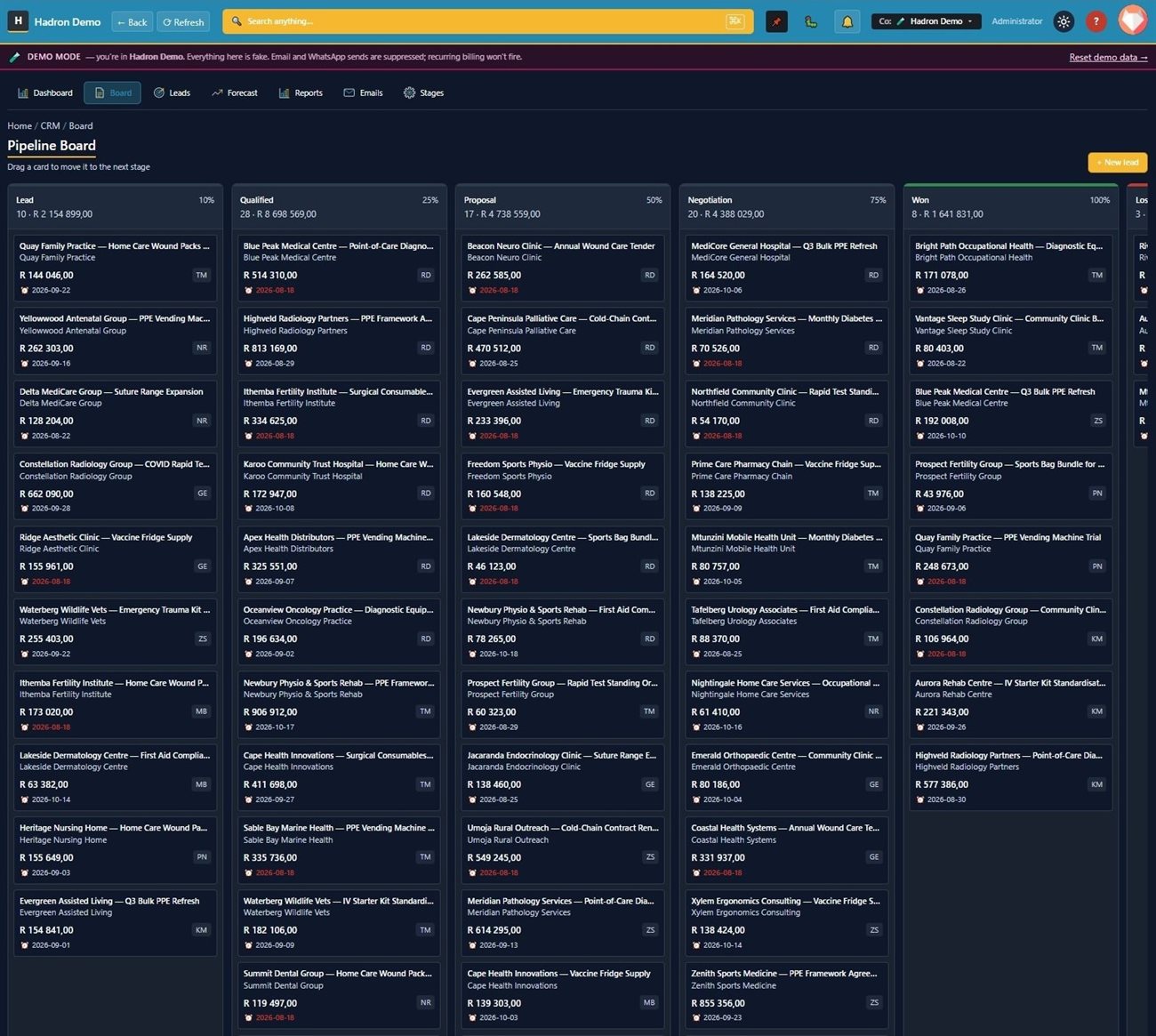The height and width of the screenshot is (1036, 1156).
Task: Open the Stages settings tab
Action: point(423,92)
